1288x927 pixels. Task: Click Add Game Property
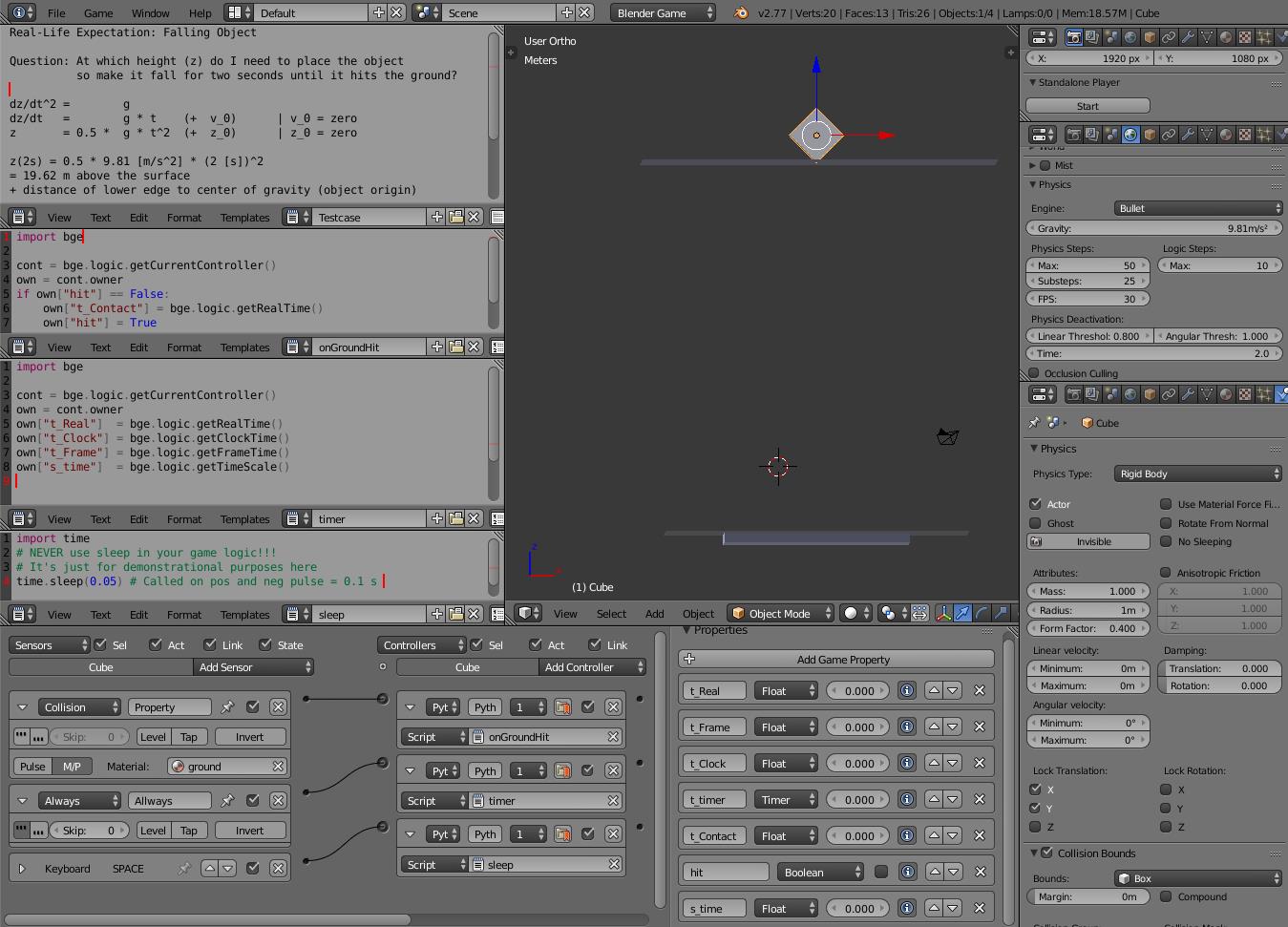coord(836,659)
